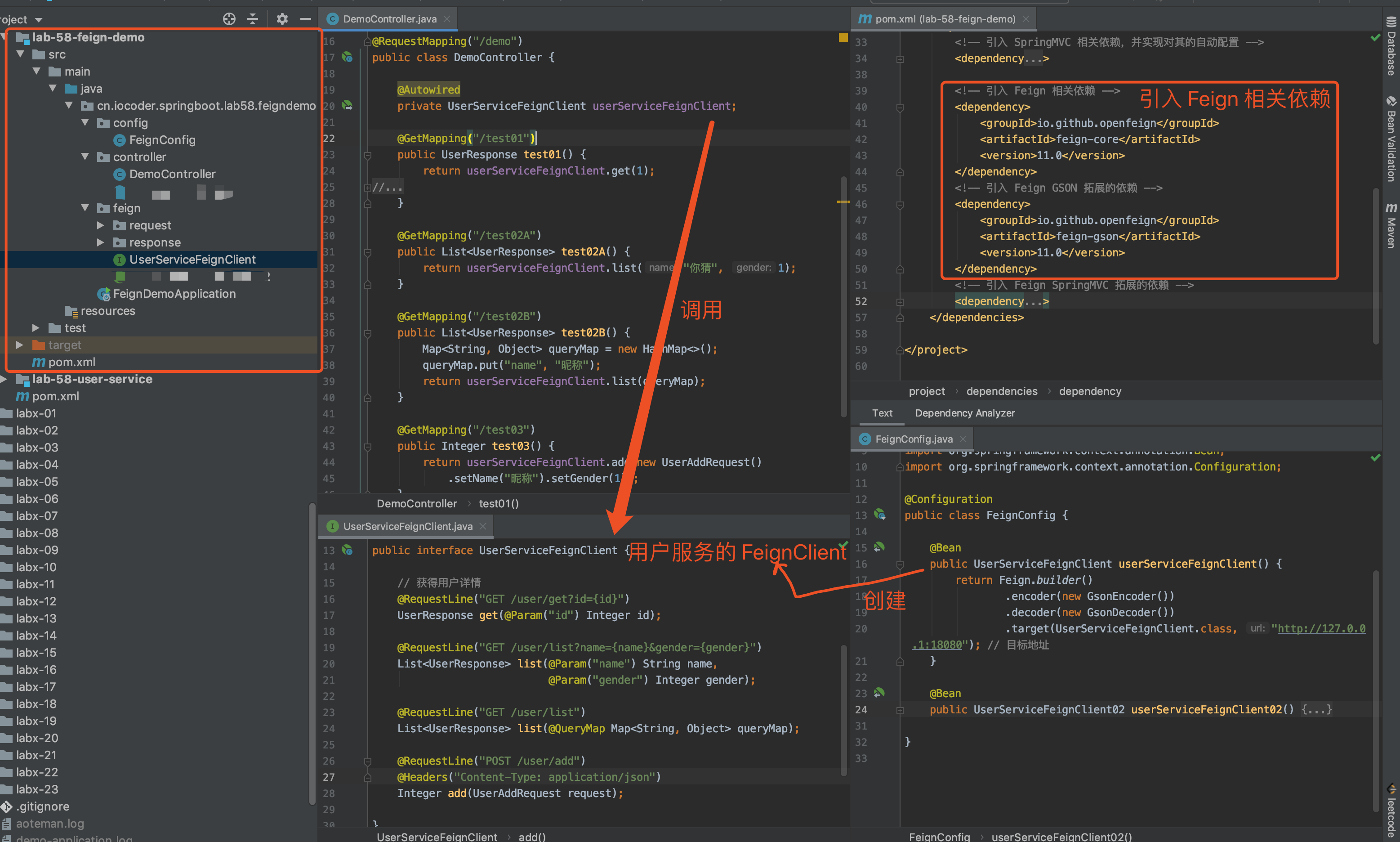Click the locate/select opened file crosshair icon
This screenshot has height=842, width=1400.
(229, 19)
